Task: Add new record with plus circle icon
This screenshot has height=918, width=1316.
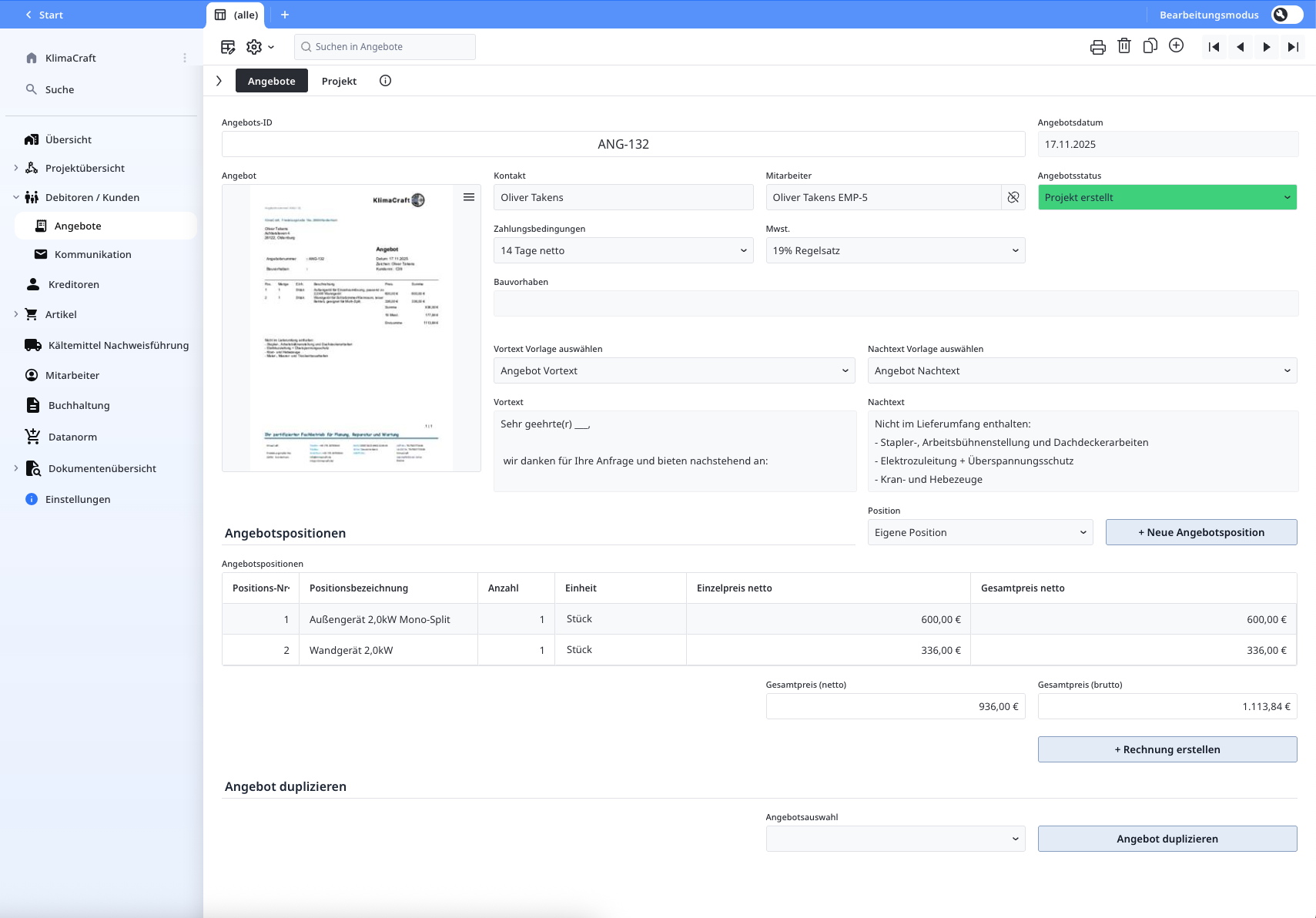Action: coord(1176,46)
